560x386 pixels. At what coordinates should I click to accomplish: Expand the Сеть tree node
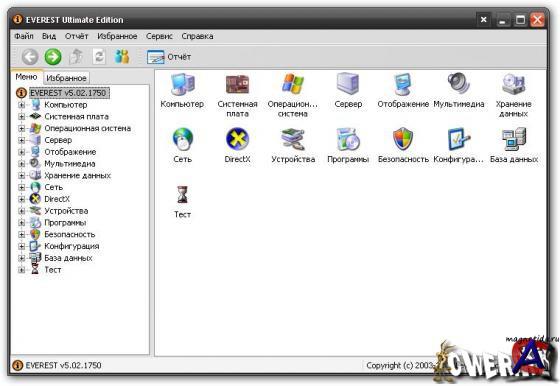pyautogui.click(x=21, y=187)
